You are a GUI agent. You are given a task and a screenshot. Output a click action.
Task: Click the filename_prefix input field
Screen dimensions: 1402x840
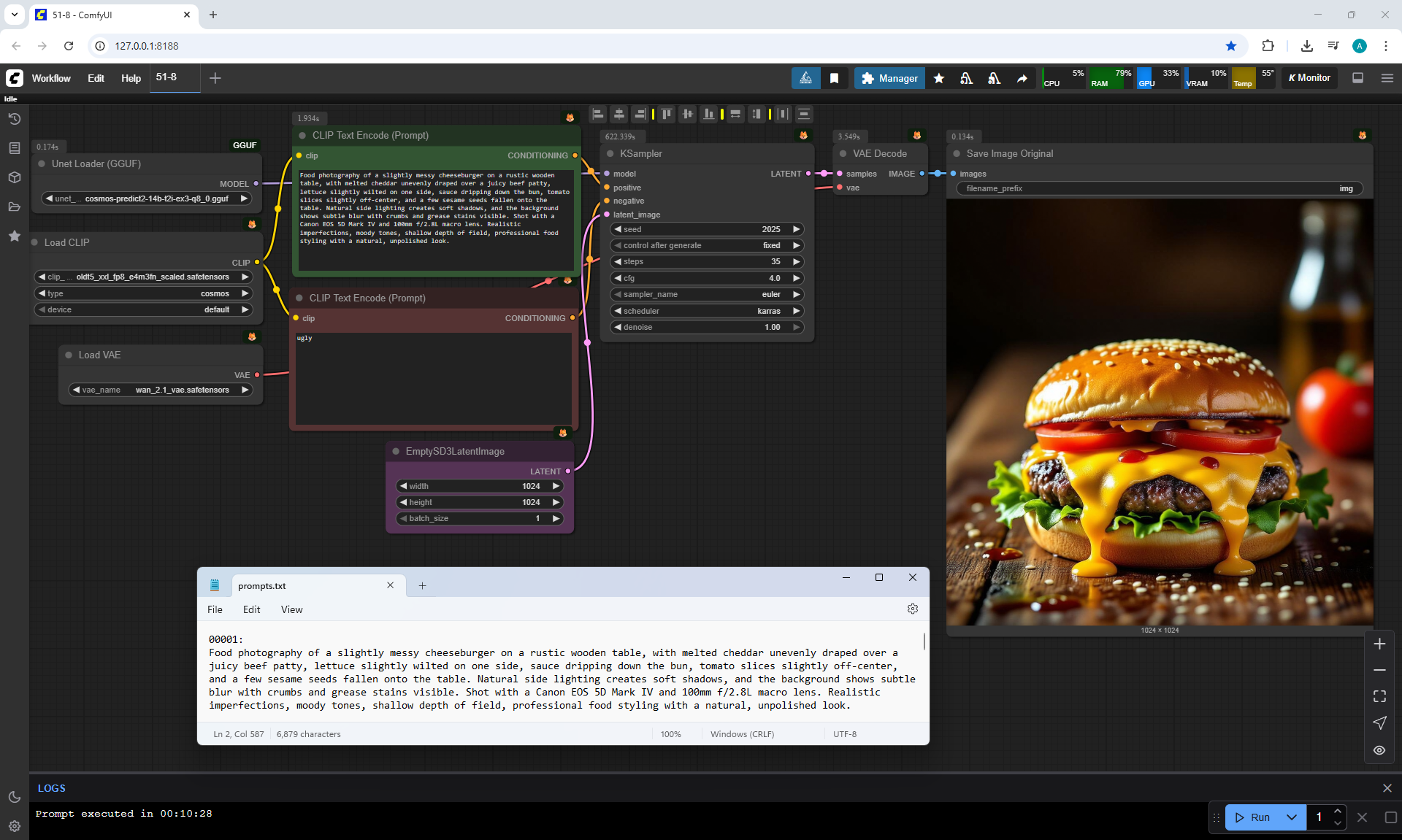point(1159,188)
